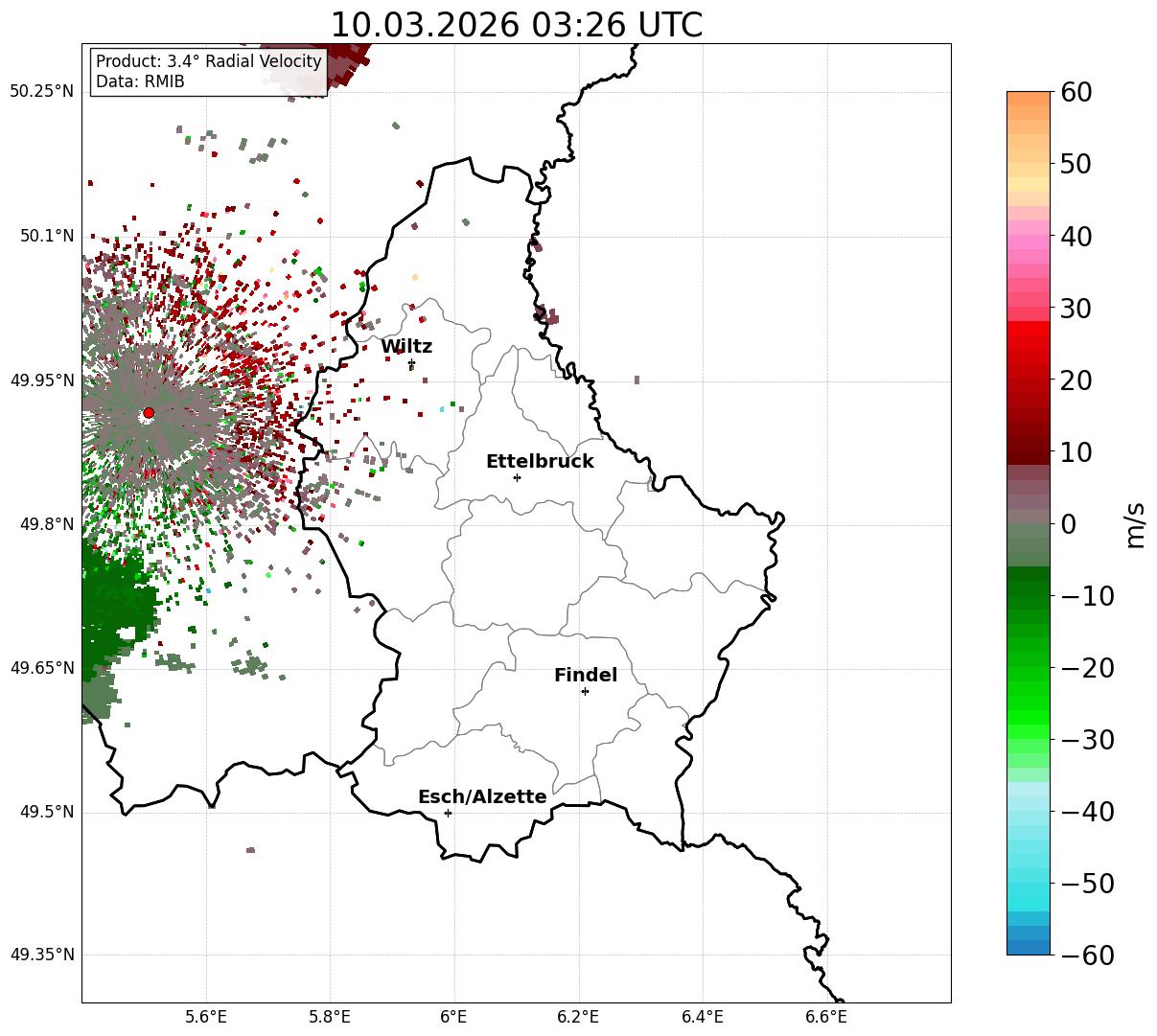The height and width of the screenshot is (1036, 1157).
Task: Click the Wiltz station cross marker
Action: pos(411,363)
